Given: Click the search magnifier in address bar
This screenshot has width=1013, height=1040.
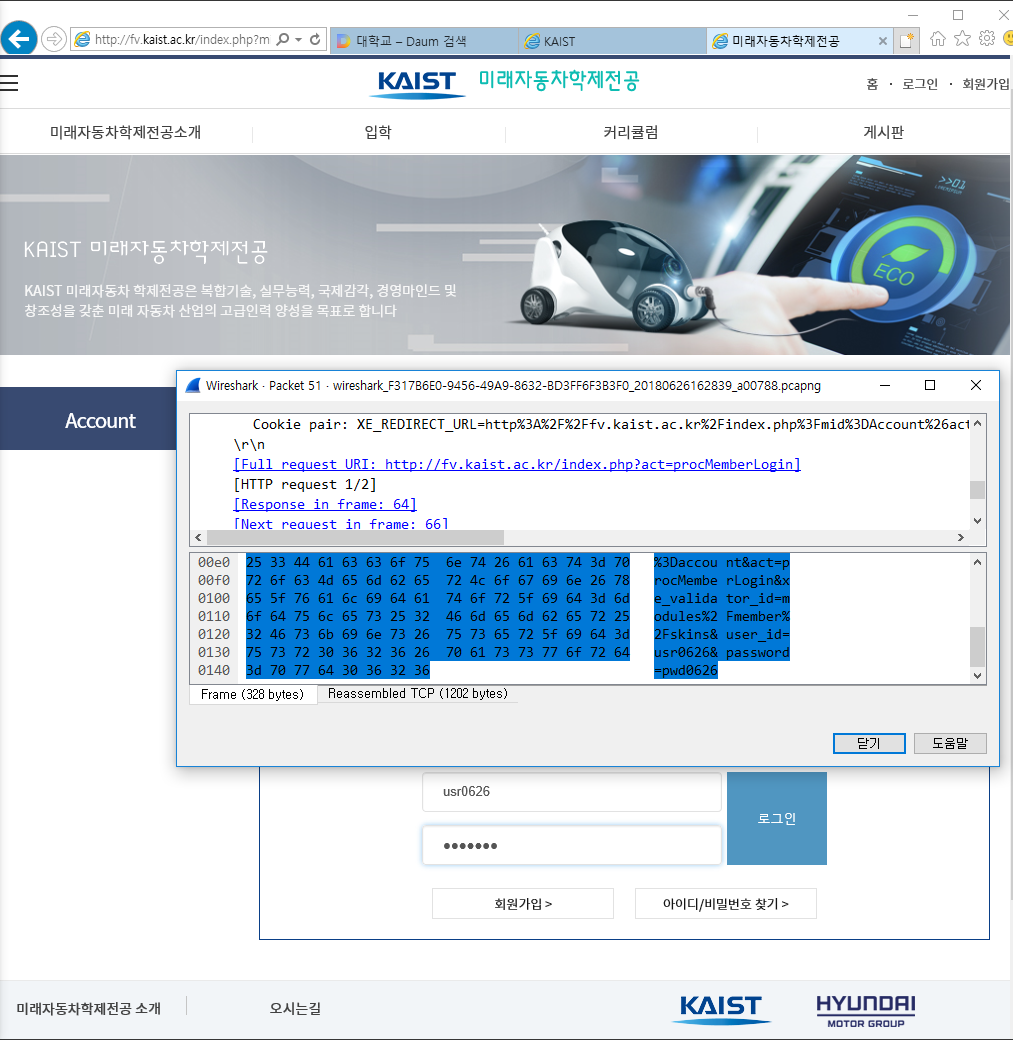Looking at the screenshot, I should [283, 40].
